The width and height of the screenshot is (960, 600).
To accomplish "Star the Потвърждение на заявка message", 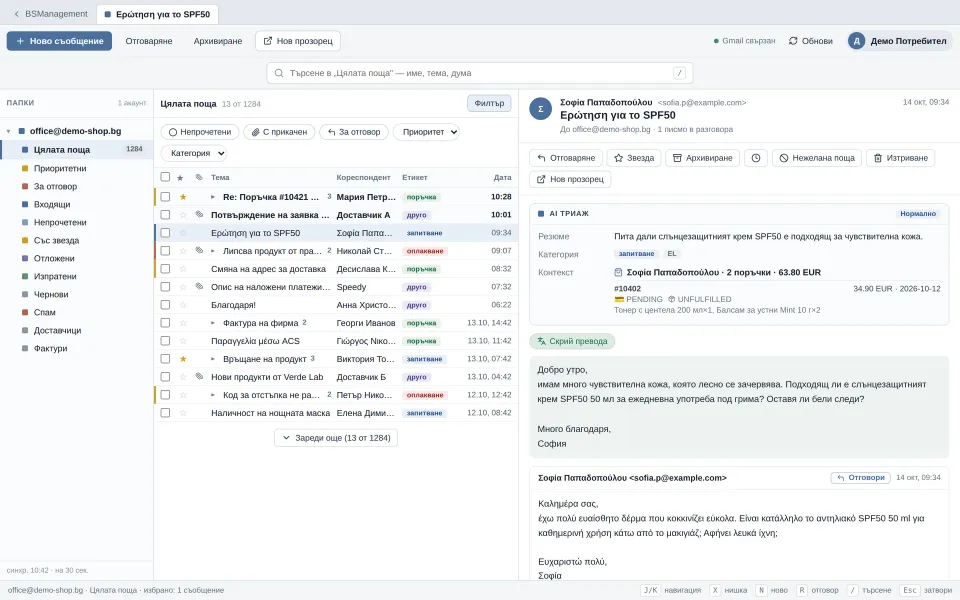I will point(183,215).
